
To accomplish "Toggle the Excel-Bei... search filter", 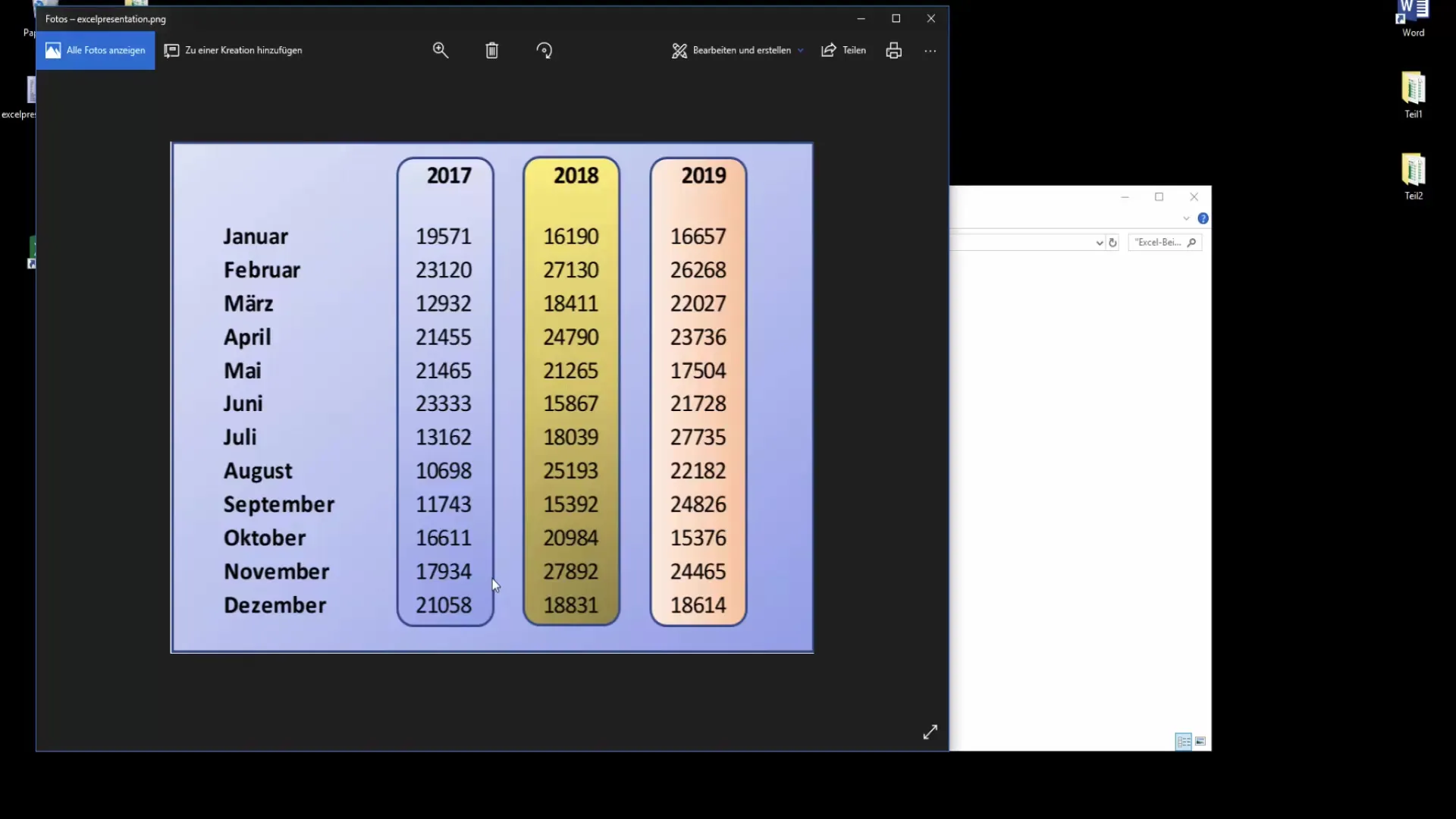I will 1159,241.
